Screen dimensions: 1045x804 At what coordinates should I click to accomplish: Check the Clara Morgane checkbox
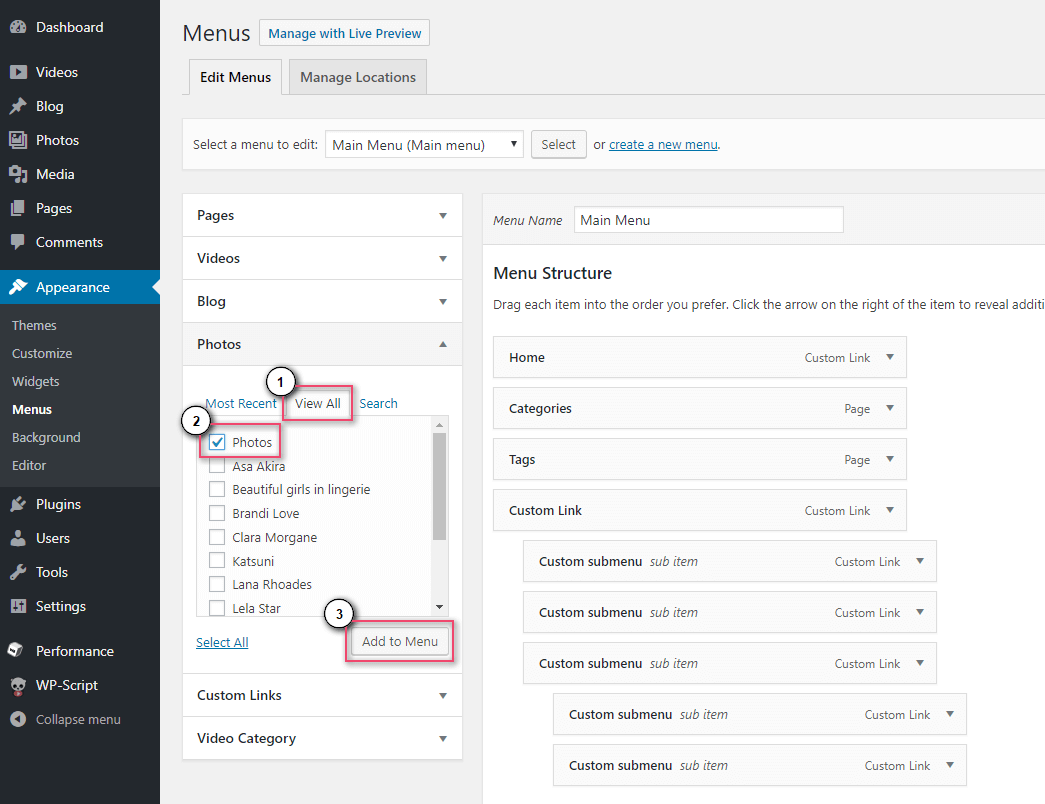[x=217, y=537]
